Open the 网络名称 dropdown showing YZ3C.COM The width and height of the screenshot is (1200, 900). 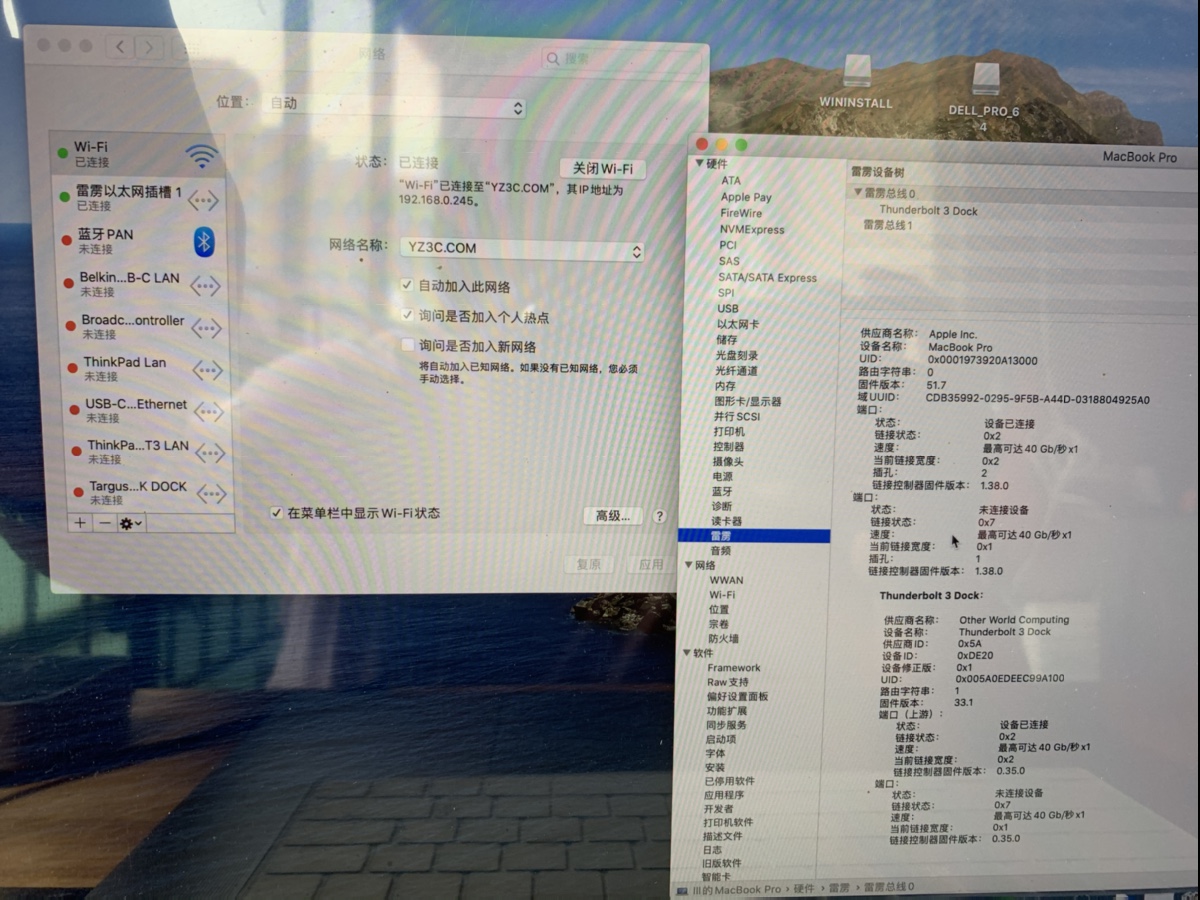[x=521, y=250]
